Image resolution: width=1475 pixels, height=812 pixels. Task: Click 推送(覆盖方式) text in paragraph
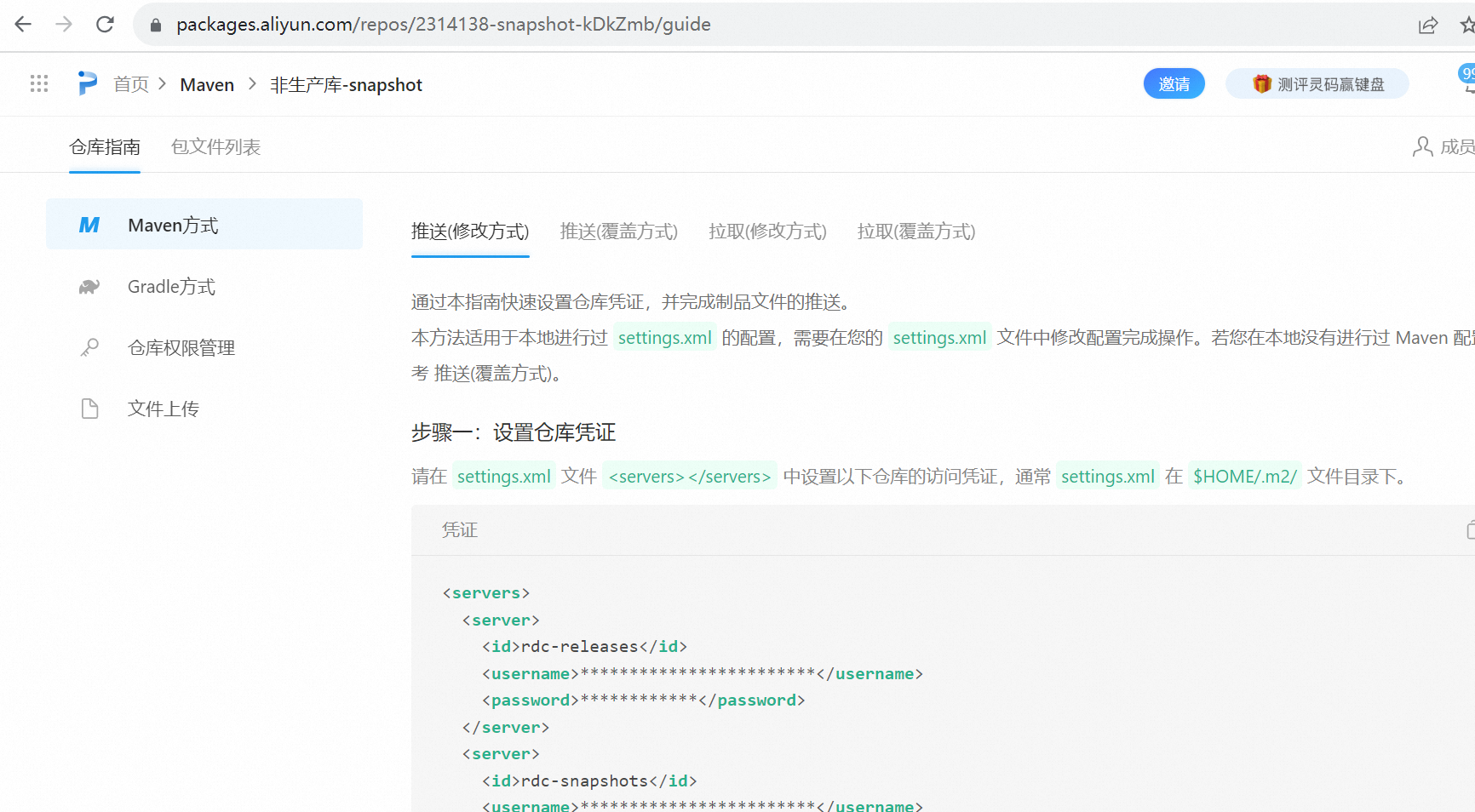pos(493,373)
